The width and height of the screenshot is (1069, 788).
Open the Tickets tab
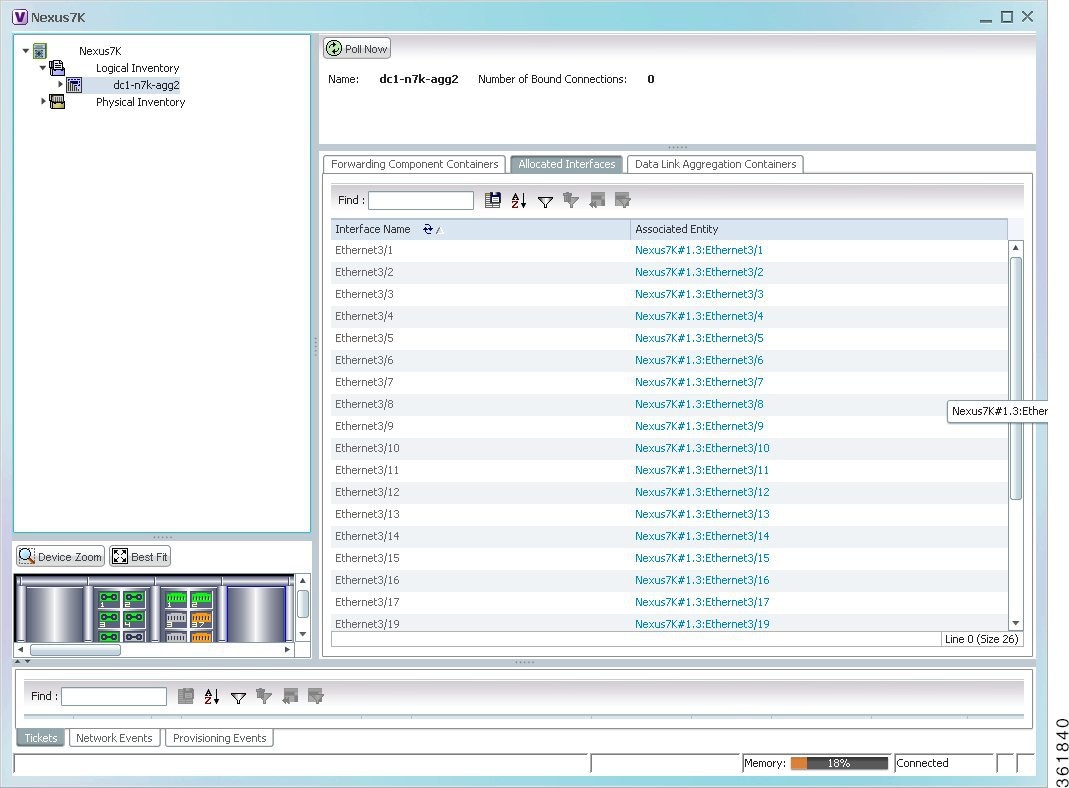(x=41, y=738)
